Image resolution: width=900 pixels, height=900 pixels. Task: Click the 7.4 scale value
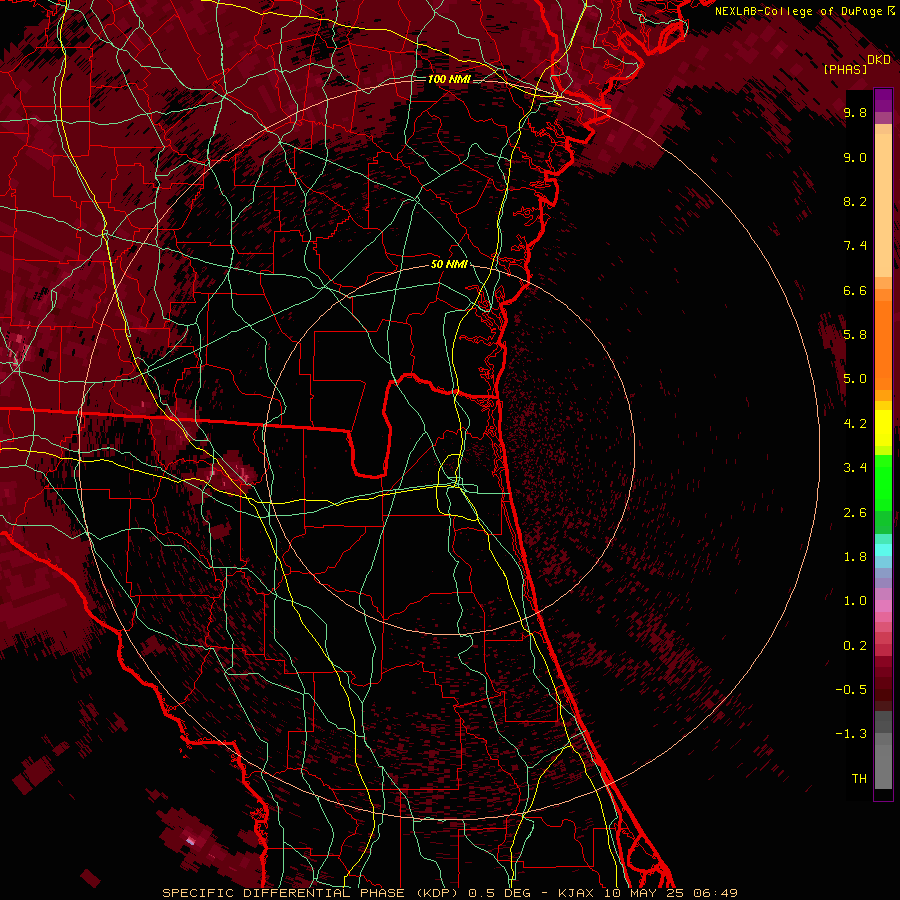855,246
